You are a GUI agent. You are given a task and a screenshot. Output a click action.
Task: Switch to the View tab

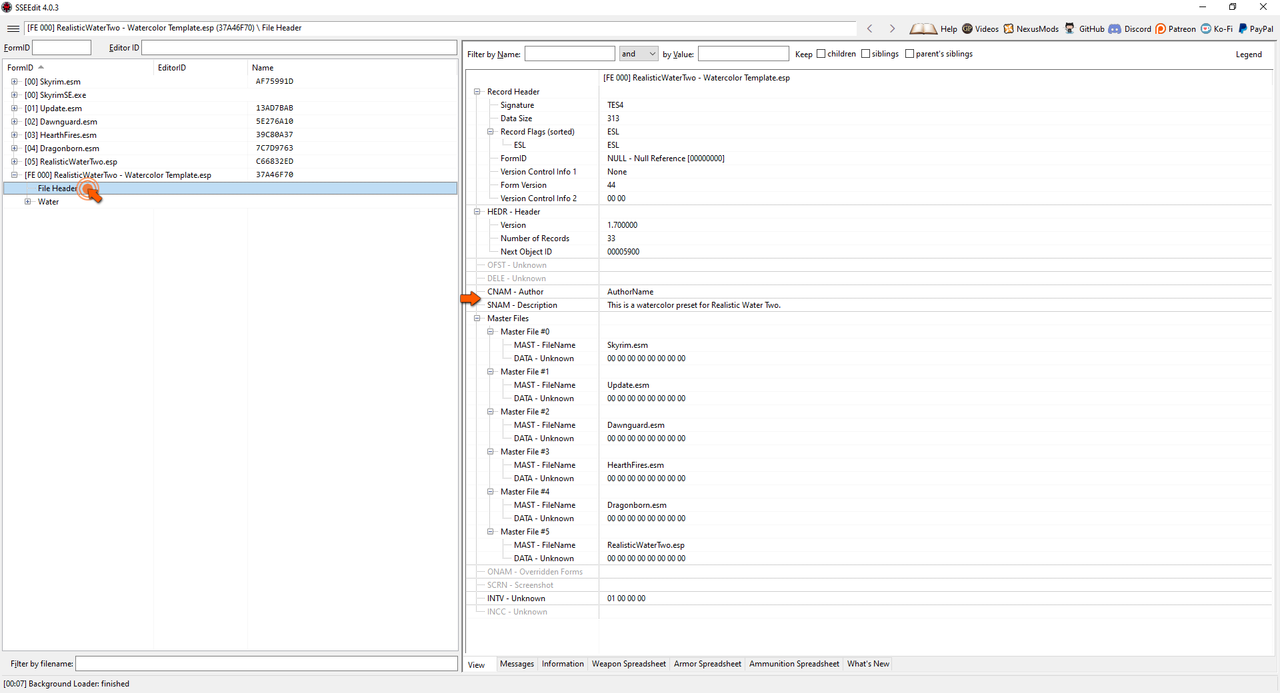(476, 664)
